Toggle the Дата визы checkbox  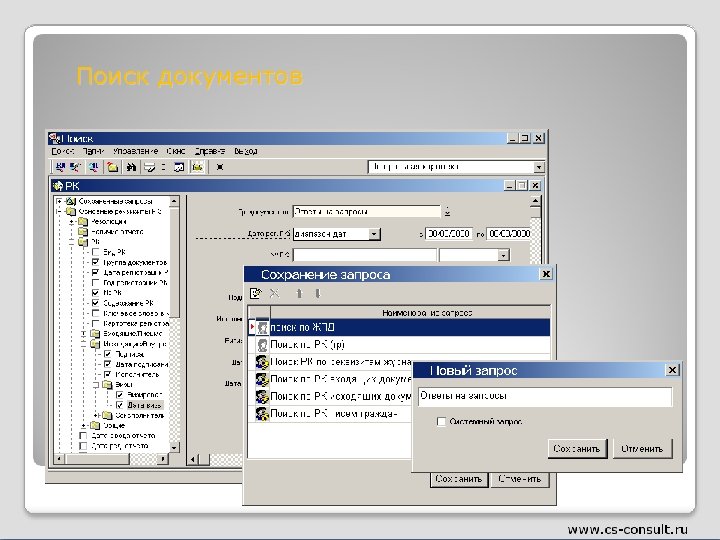[x=120, y=405]
